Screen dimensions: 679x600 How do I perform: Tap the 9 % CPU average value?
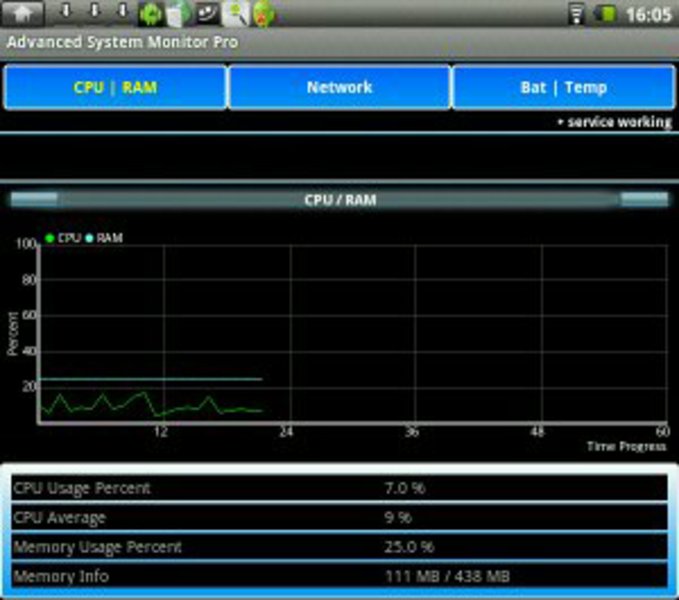pyautogui.click(x=398, y=517)
